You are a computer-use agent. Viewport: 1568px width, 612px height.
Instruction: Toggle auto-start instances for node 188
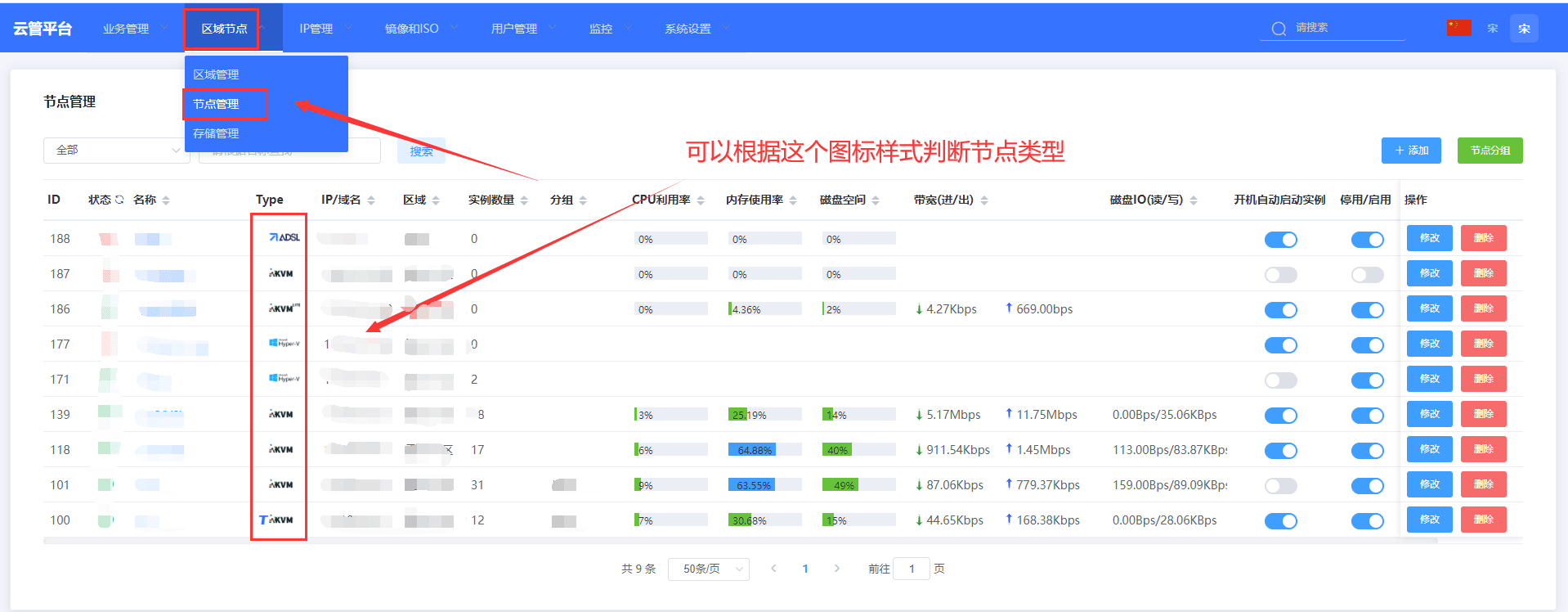1281,240
